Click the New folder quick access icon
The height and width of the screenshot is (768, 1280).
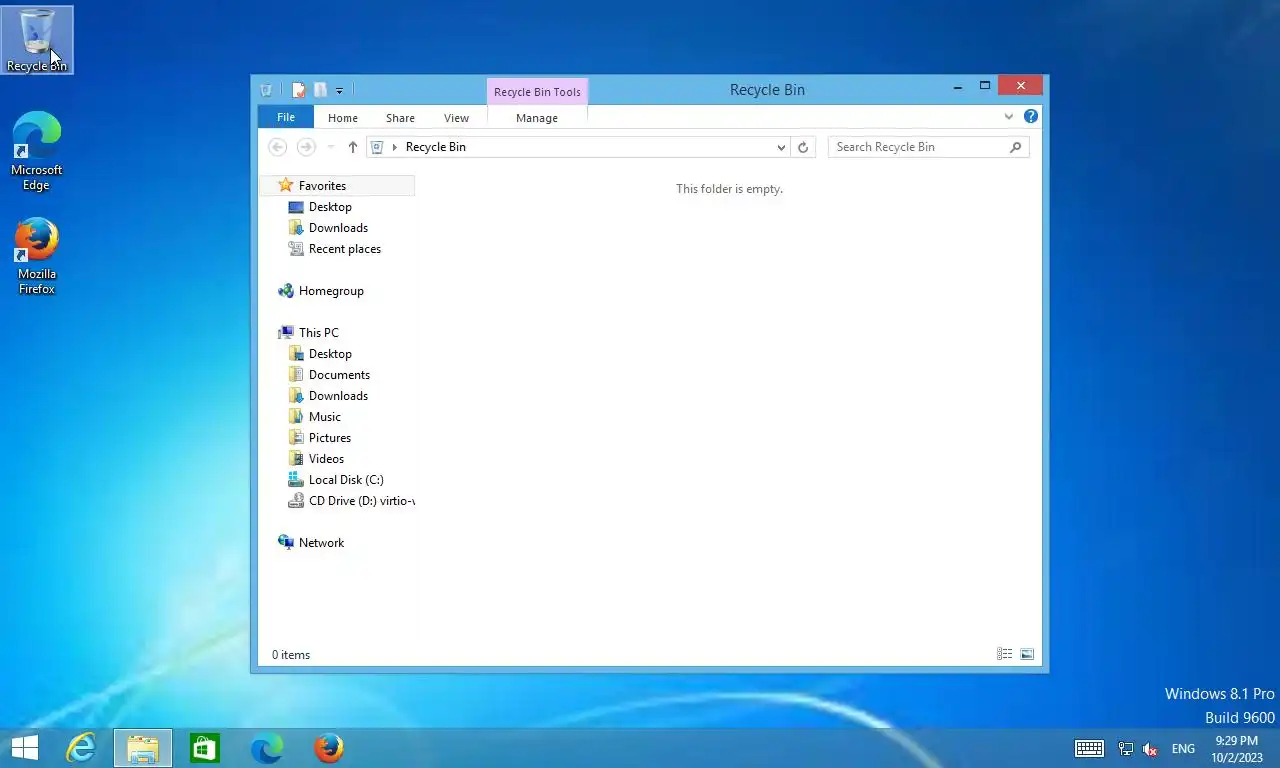[x=320, y=90]
